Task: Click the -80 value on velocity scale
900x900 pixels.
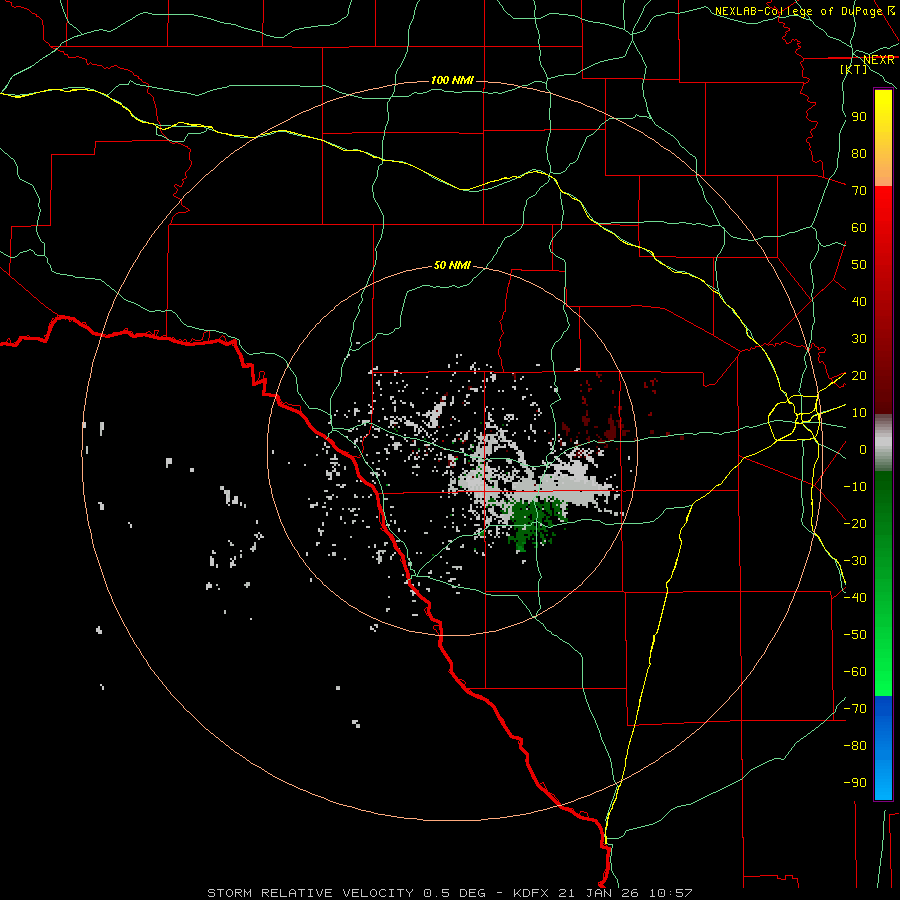Action: point(855,746)
